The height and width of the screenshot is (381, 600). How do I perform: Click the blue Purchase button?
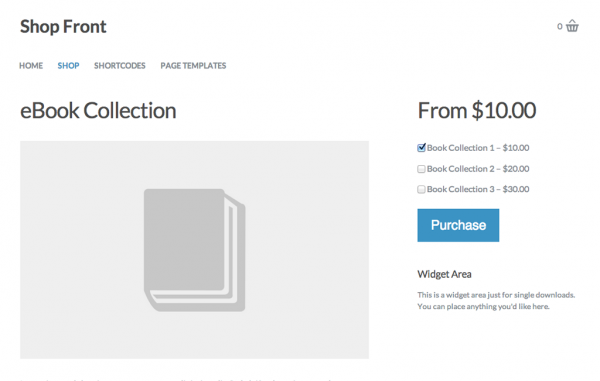pyautogui.click(x=458, y=225)
